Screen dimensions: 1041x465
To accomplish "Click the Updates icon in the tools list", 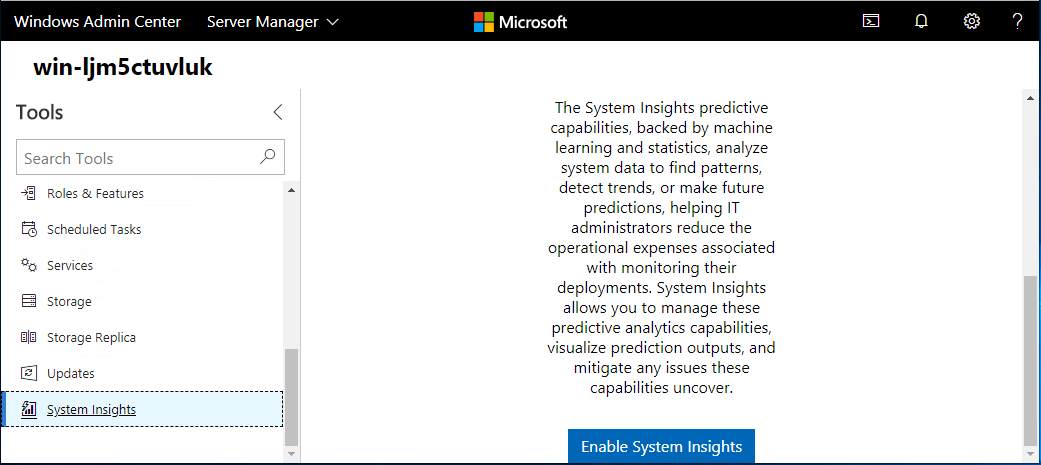I will tap(29, 373).
